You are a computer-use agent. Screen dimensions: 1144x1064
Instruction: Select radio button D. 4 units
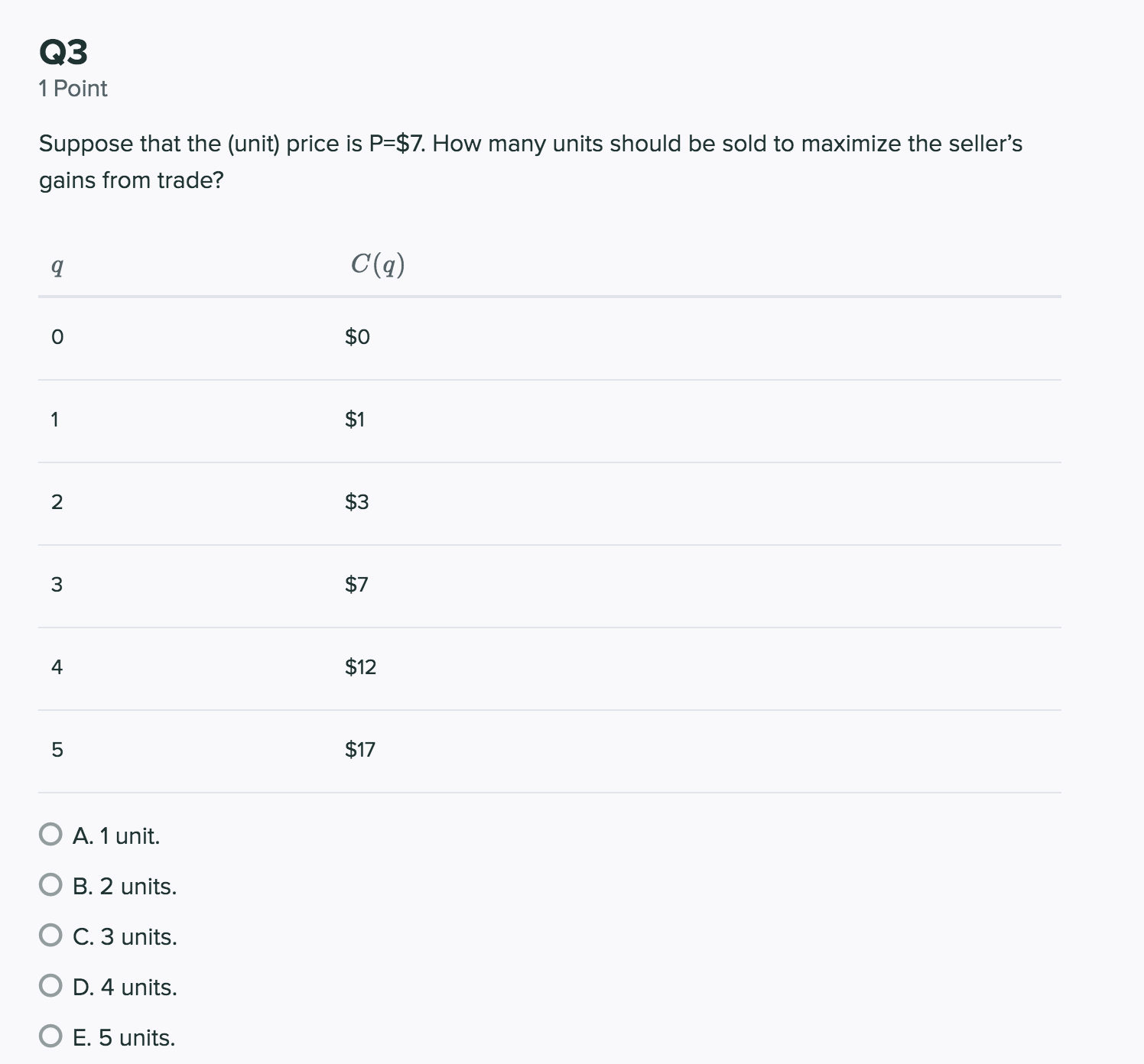(50, 986)
